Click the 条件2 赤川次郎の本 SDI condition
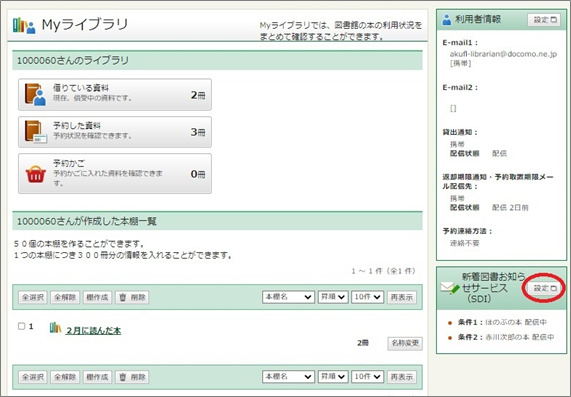This screenshot has height=397, width=571. pyautogui.click(x=506, y=337)
